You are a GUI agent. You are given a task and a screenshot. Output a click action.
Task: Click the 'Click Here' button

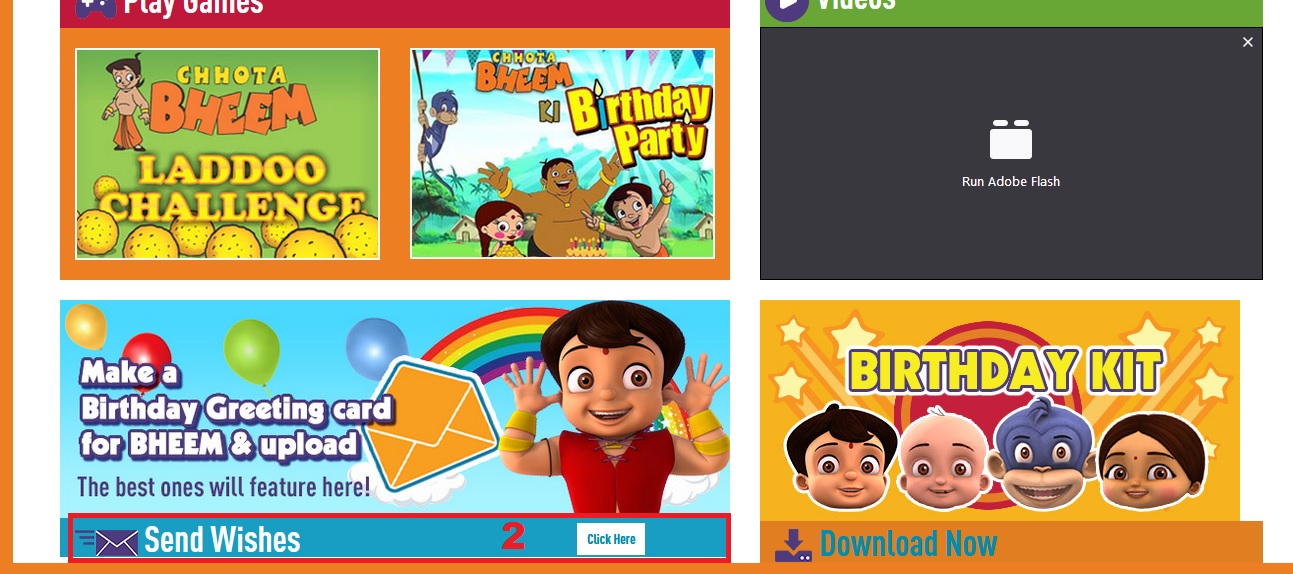(x=611, y=539)
